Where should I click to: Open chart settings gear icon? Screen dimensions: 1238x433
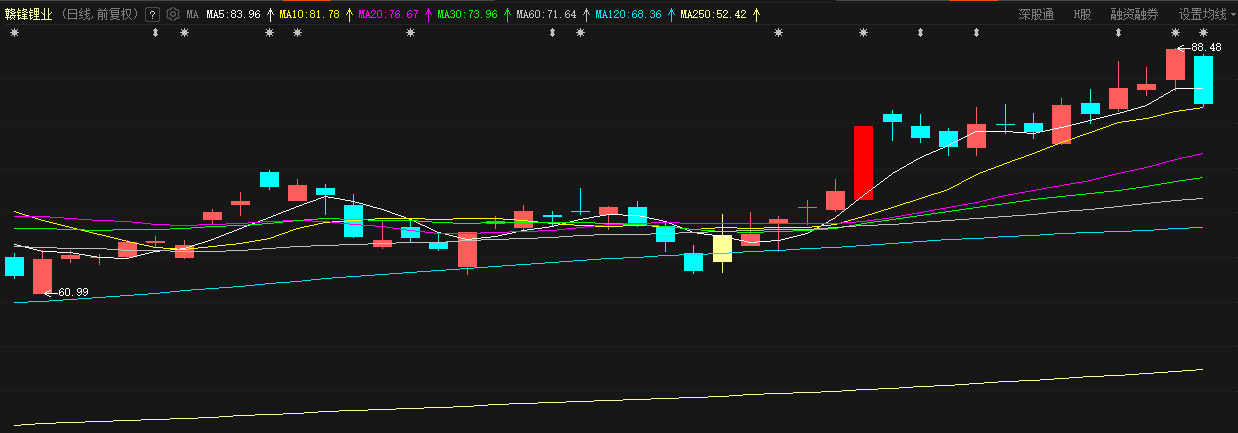[x=172, y=15]
